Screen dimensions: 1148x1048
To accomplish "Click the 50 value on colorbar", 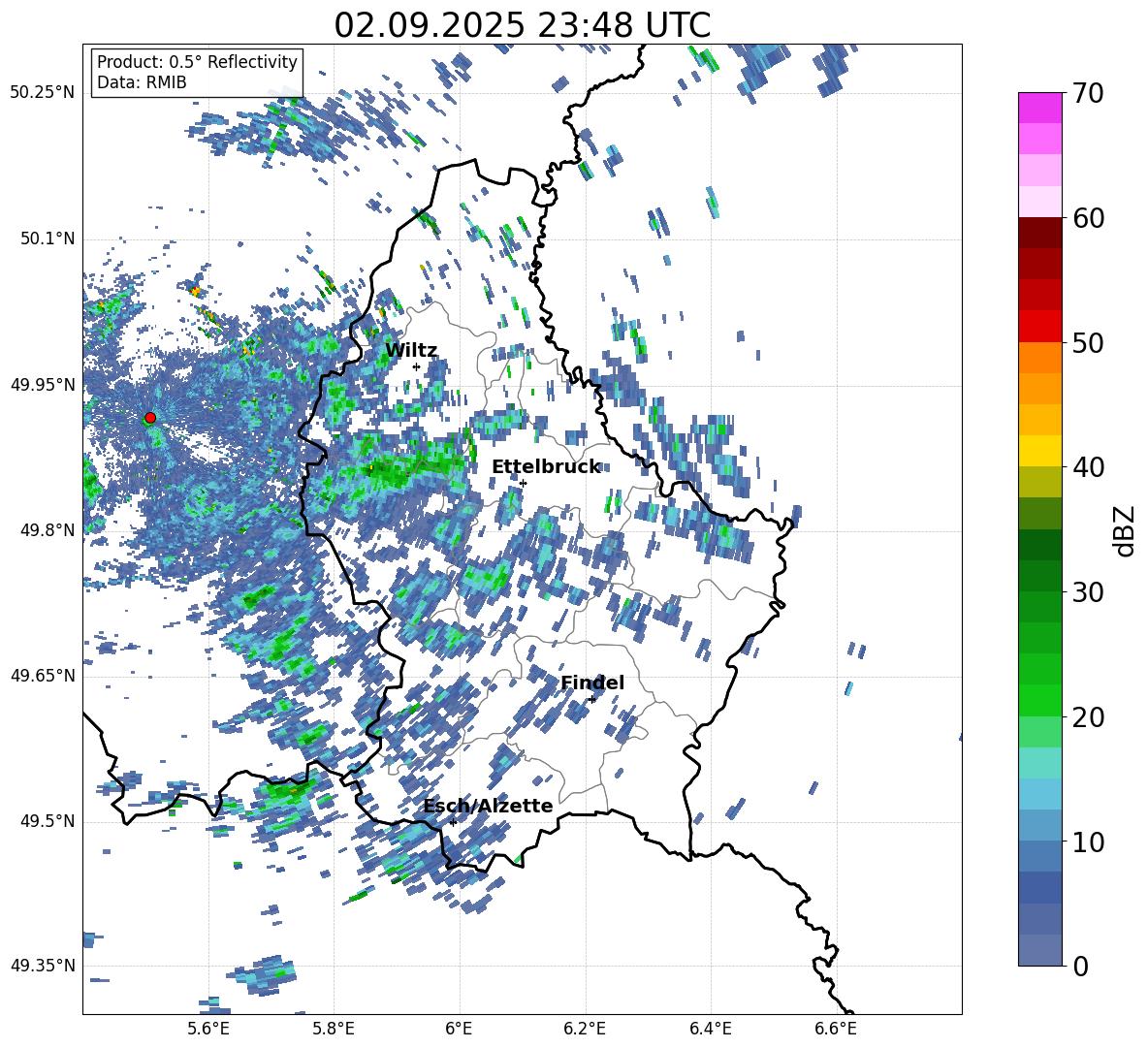I will [x=1087, y=342].
